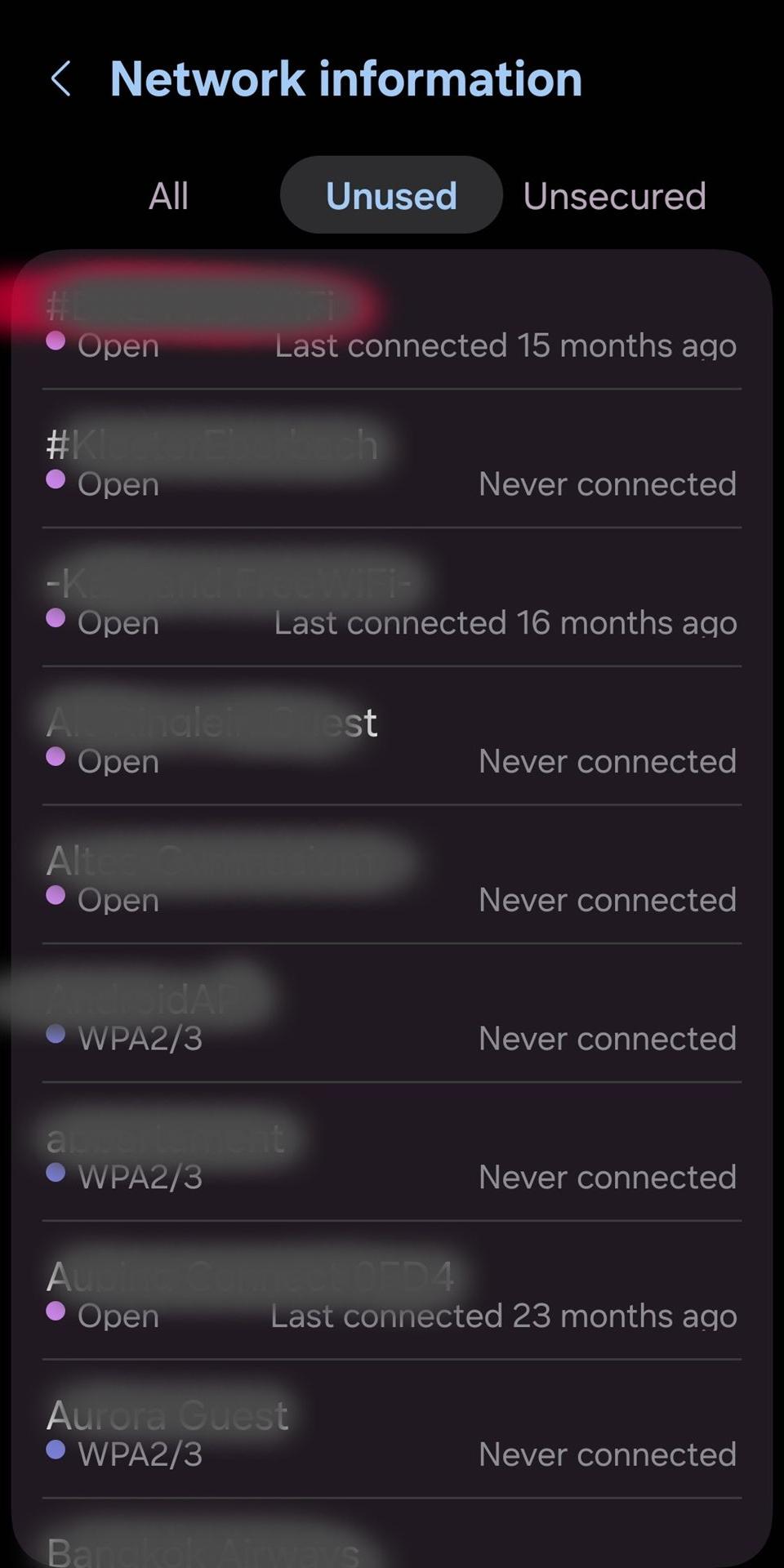Screen dimensions: 784x1568
Task: Tap the Network information title
Action: (x=345, y=79)
